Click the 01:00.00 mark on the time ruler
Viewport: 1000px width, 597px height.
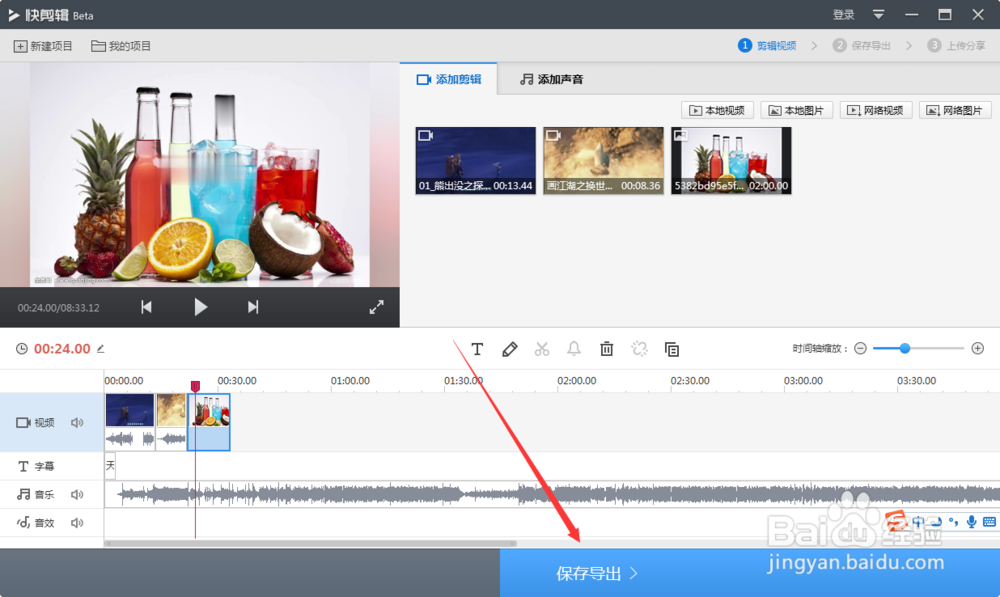[350, 381]
